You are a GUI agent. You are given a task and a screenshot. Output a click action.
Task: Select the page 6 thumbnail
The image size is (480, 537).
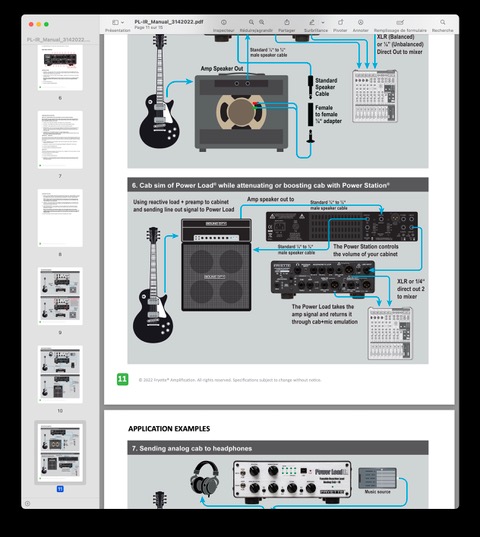tap(60, 67)
